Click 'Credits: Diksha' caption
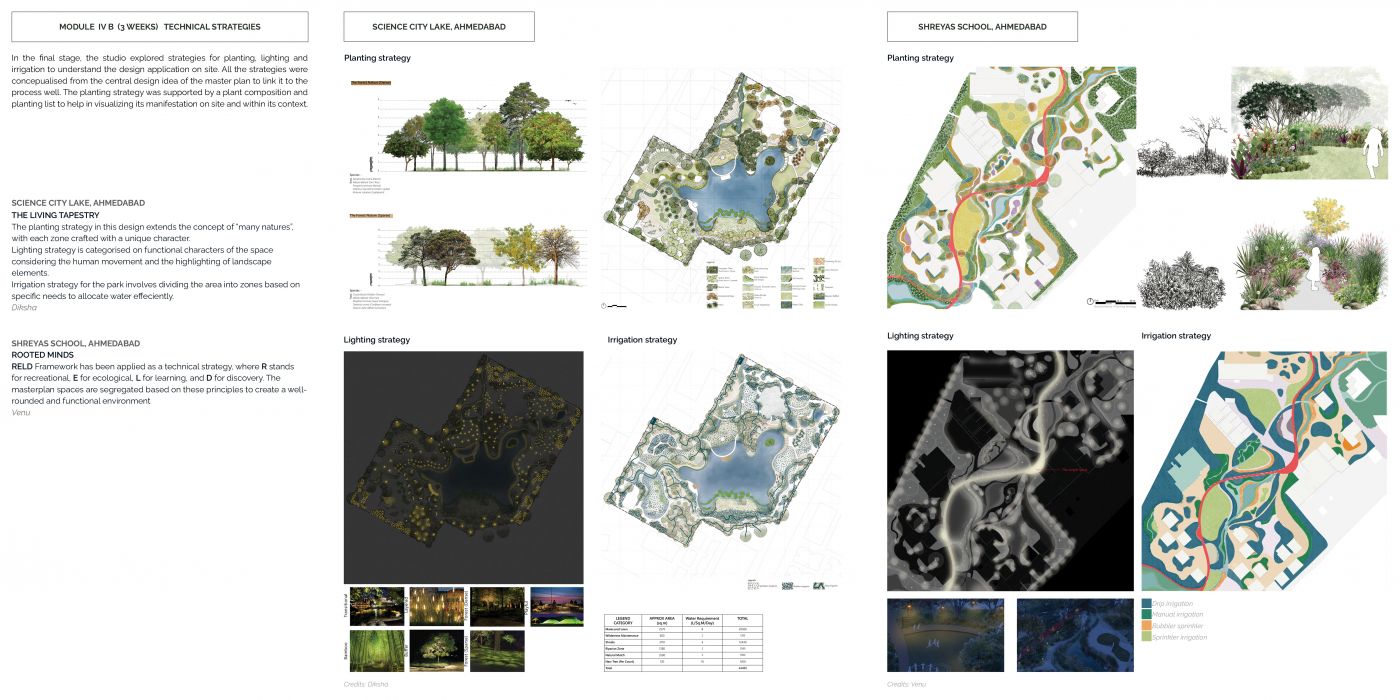The width and height of the screenshot is (1400, 700). (x=366, y=684)
